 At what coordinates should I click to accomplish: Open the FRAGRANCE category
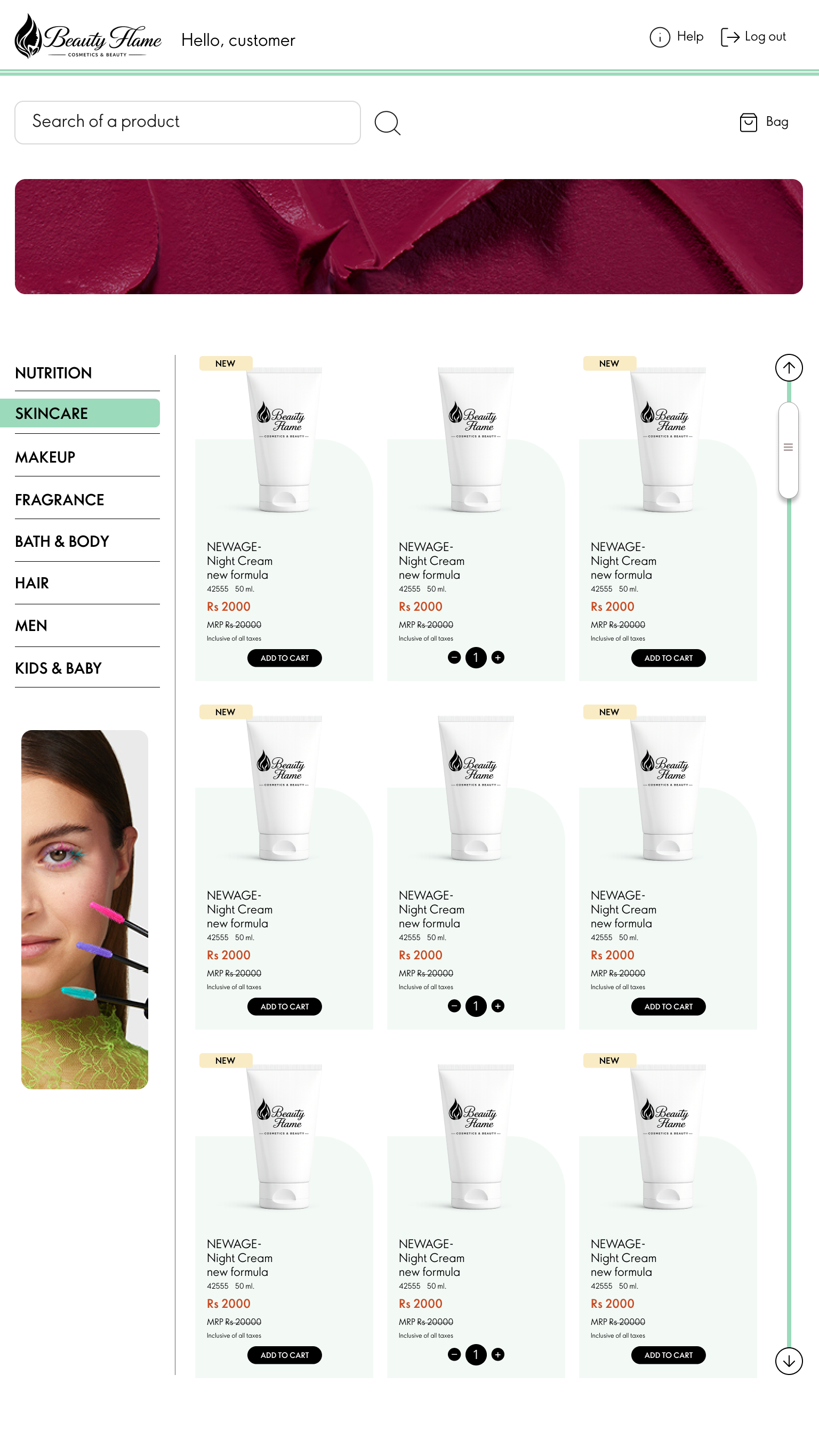point(59,500)
